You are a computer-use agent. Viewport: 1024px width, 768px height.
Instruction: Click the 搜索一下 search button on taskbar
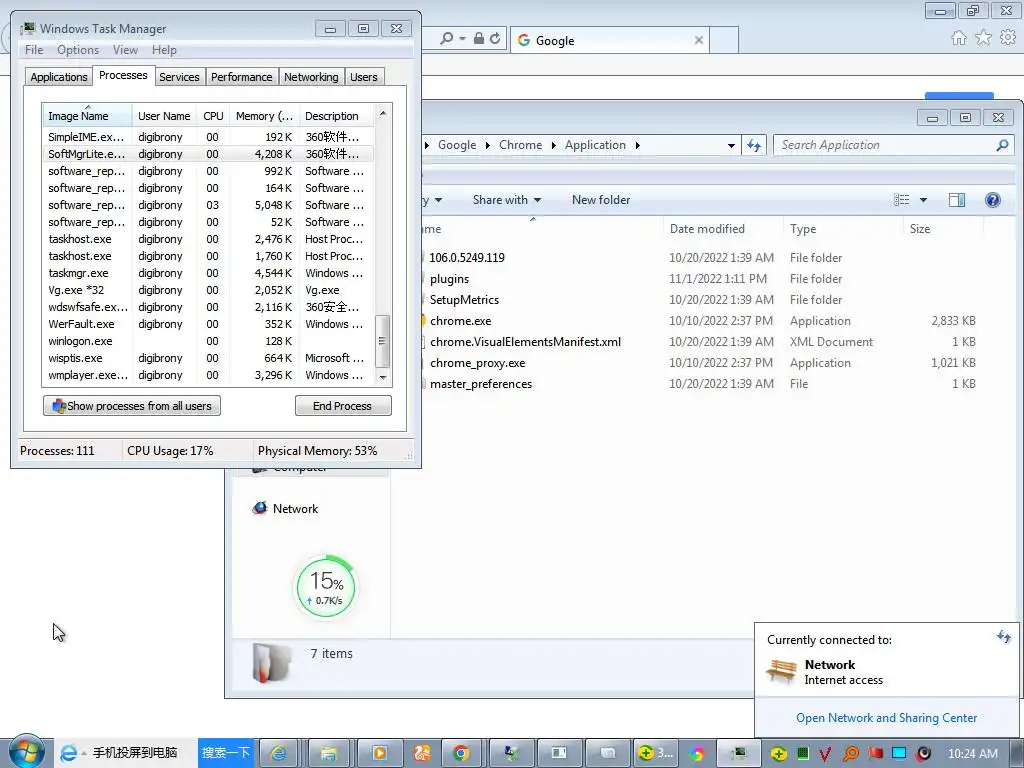pyautogui.click(x=225, y=753)
